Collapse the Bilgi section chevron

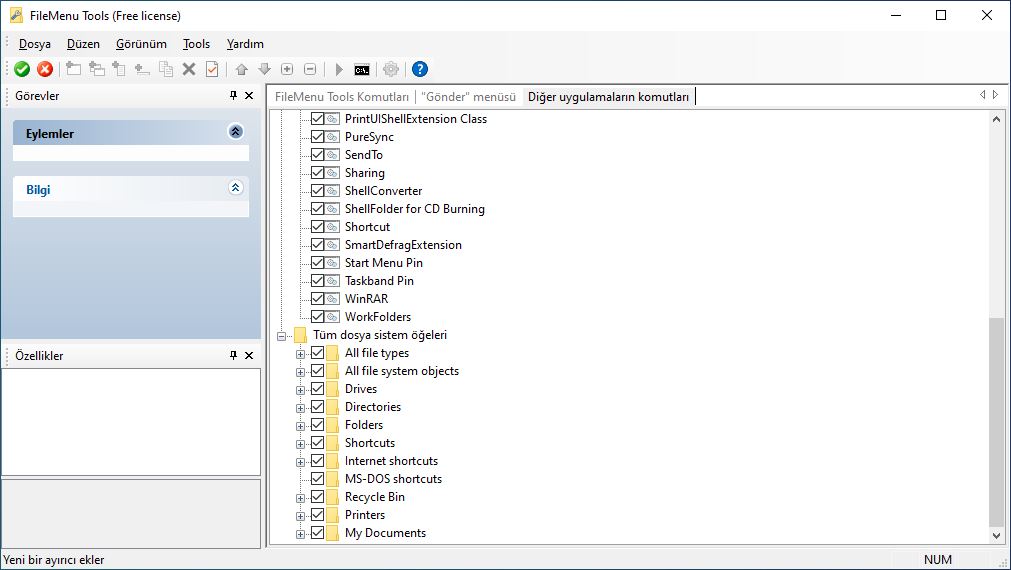pyautogui.click(x=235, y=188)
